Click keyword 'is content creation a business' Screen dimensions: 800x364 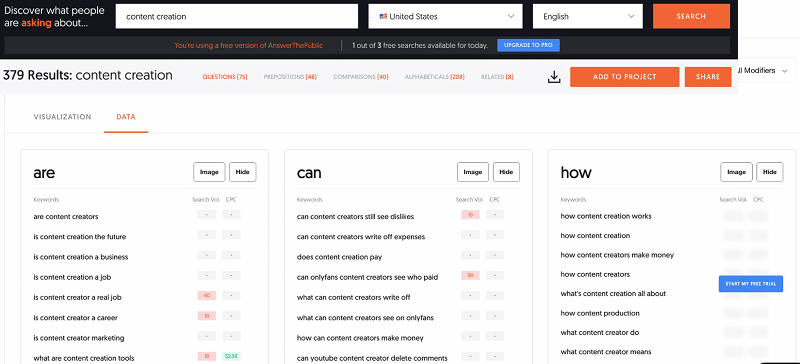81,257
